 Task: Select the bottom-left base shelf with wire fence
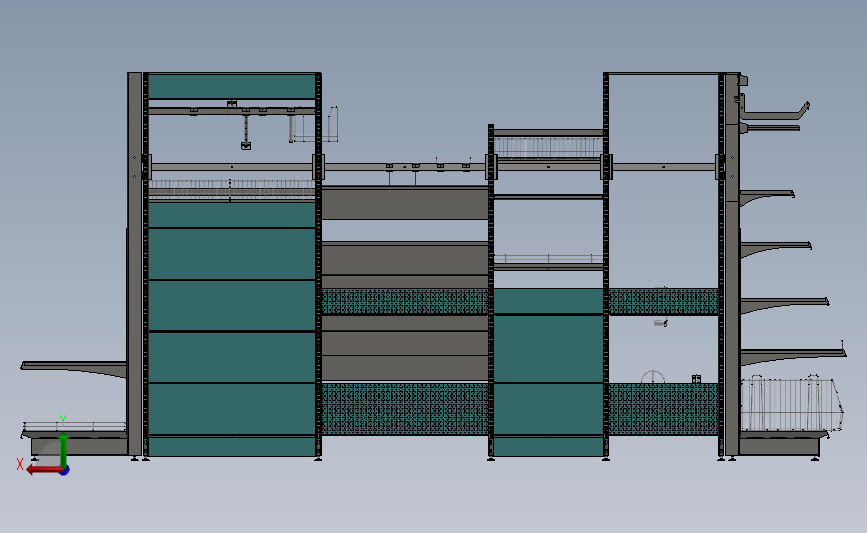coord(75,439)
